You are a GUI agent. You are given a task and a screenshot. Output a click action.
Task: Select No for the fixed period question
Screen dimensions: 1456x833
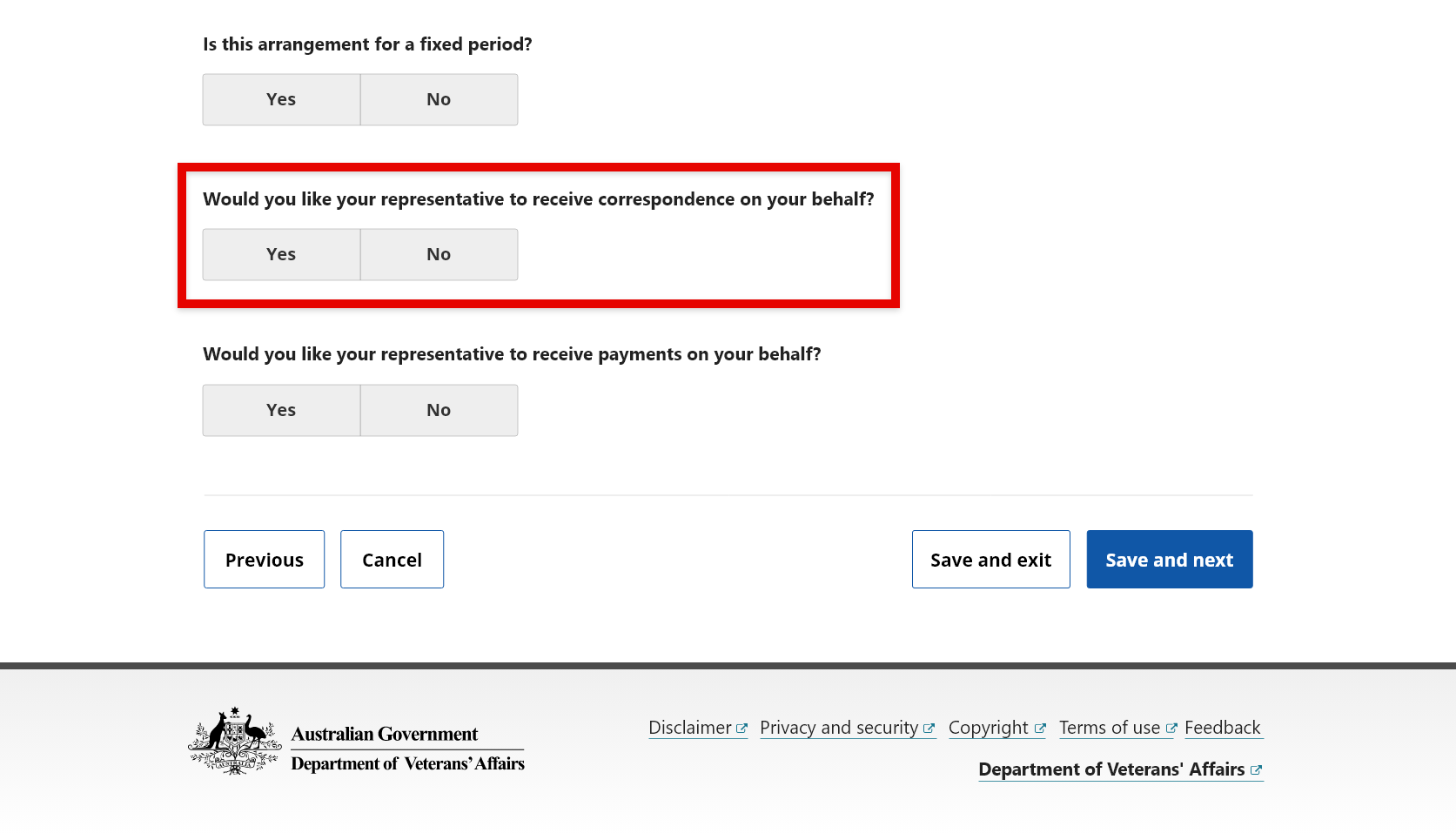coord(438,98)
